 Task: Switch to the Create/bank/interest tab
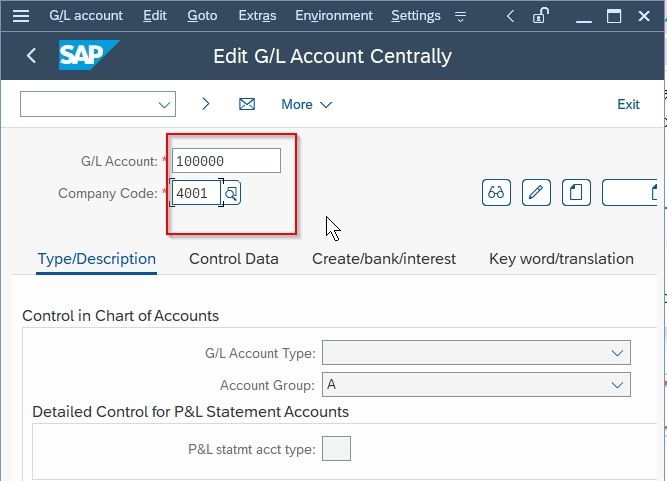point(384,259)
